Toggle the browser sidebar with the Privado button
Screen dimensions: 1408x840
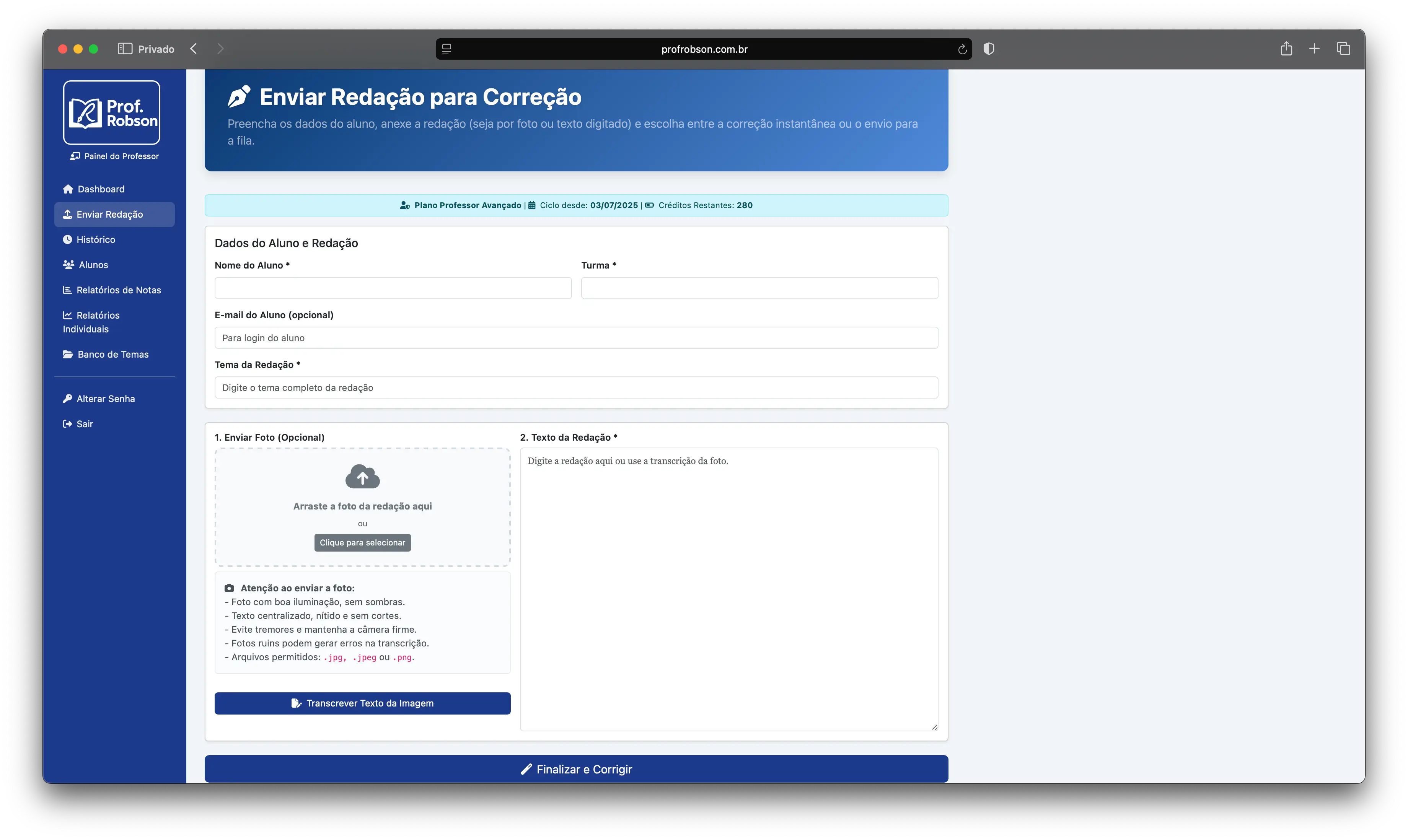[125, 49]
